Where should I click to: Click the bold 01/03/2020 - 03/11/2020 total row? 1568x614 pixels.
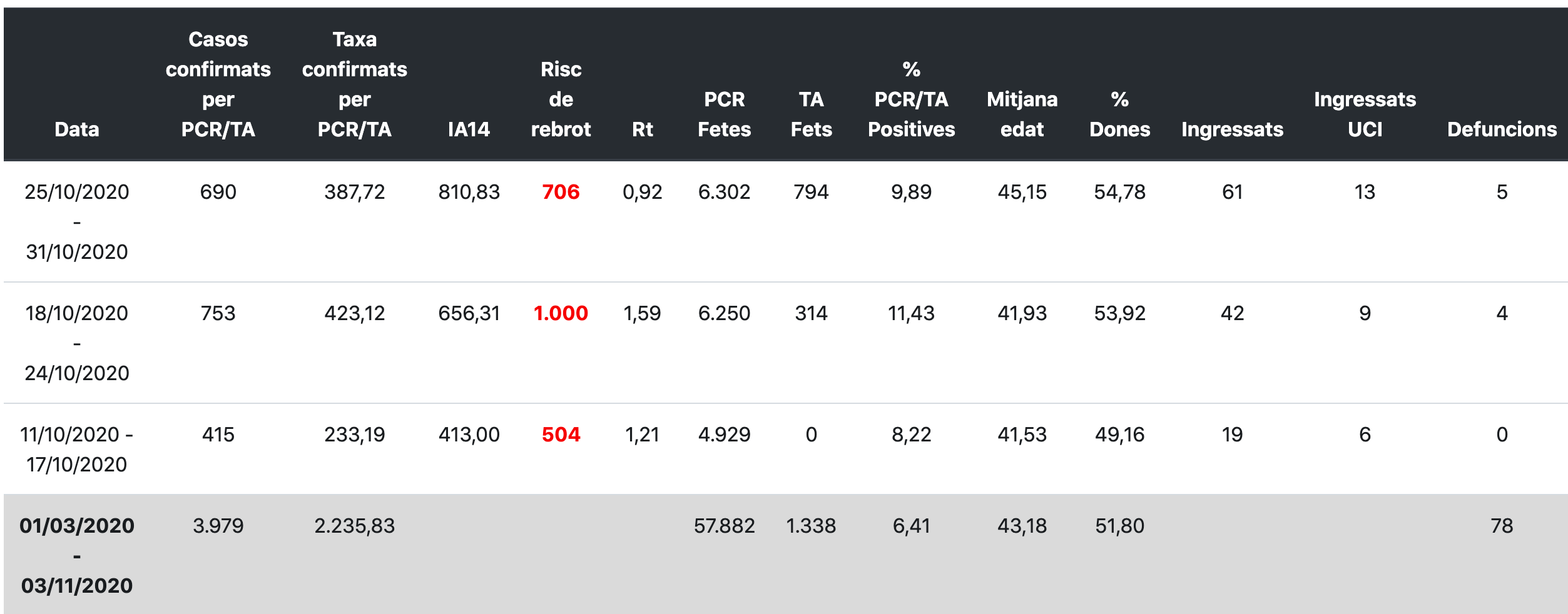point(76,555)
